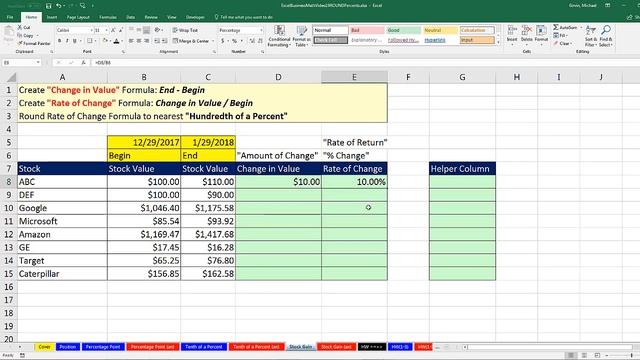640x360 pixels.
Task: Toggle bold formatting
Action: [60, 41]
